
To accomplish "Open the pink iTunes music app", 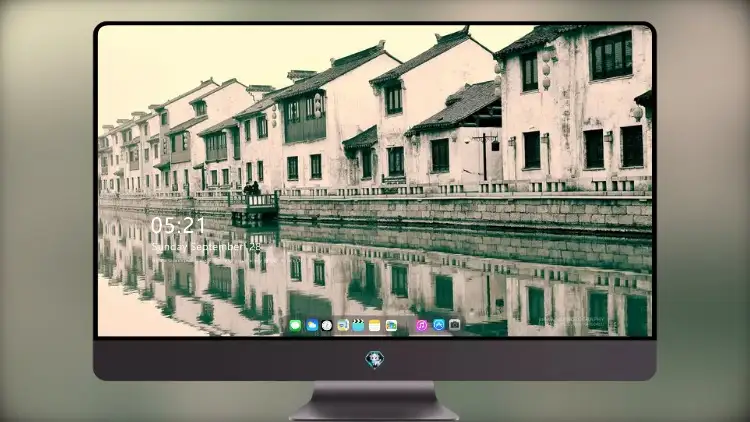I will pyautogui.click(x=421, y=326).
